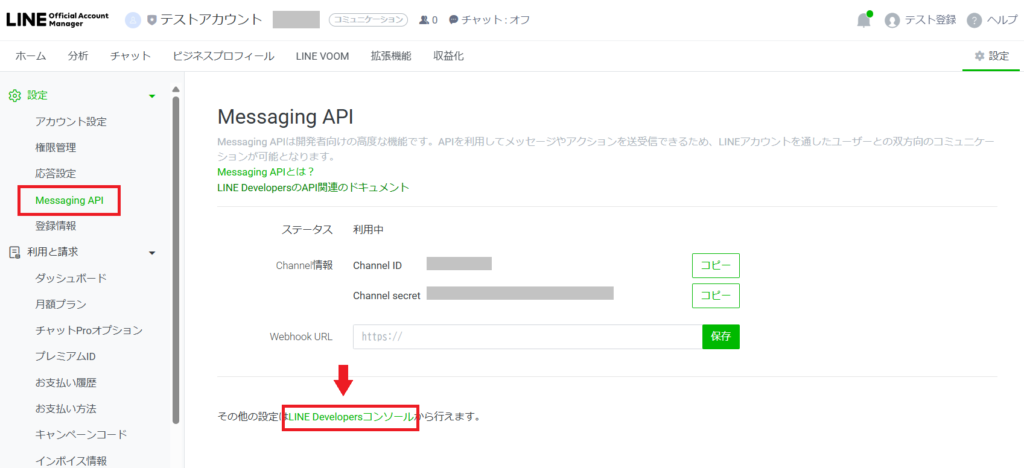The width and height of the screenshot is (1024, 468).
Task: Click the user profile avatar icon
Action: [x=892, y=20]
